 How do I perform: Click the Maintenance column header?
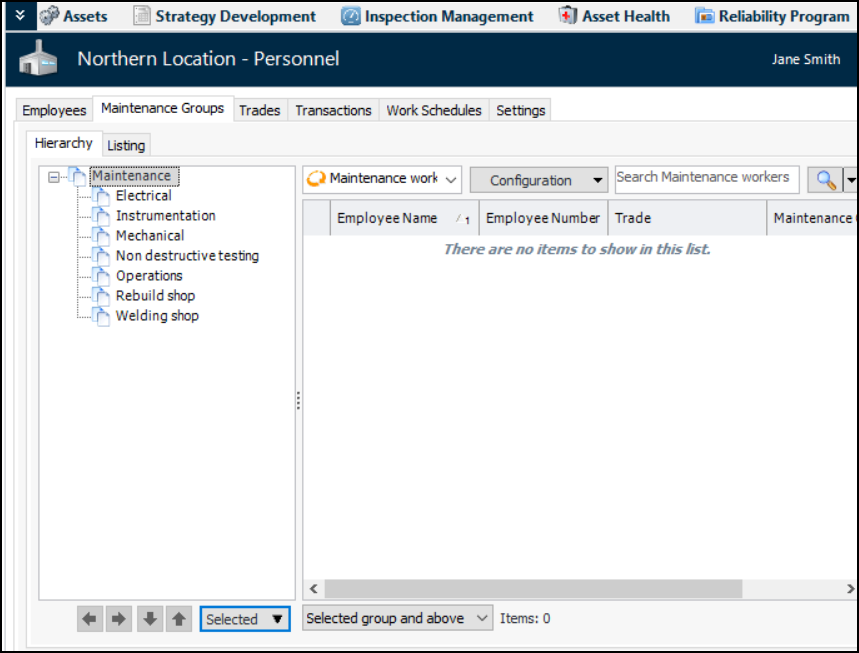(x=812, y=218)
